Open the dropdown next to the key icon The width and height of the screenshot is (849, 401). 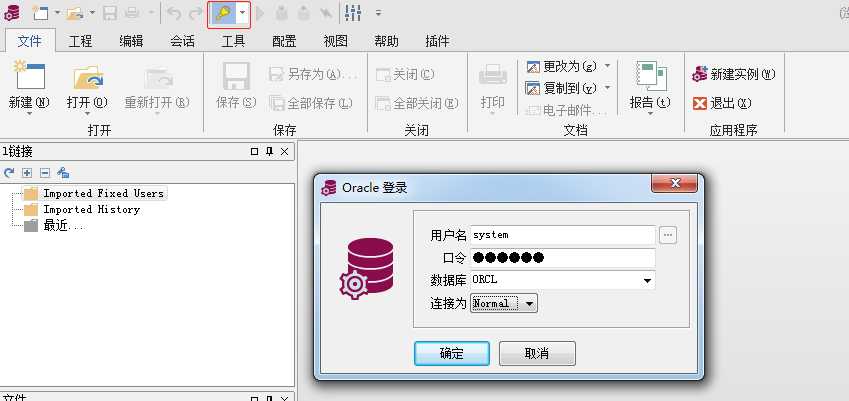click(243, 14)
